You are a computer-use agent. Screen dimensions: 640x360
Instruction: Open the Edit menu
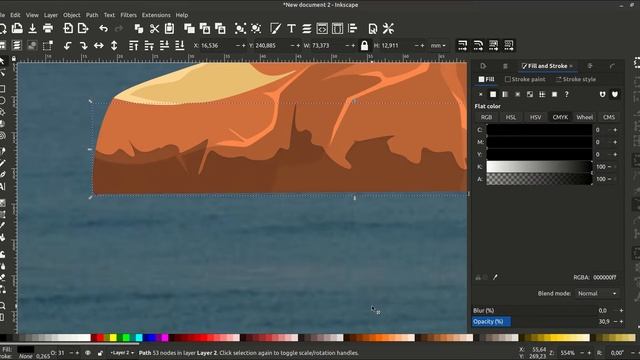(15, 15)
